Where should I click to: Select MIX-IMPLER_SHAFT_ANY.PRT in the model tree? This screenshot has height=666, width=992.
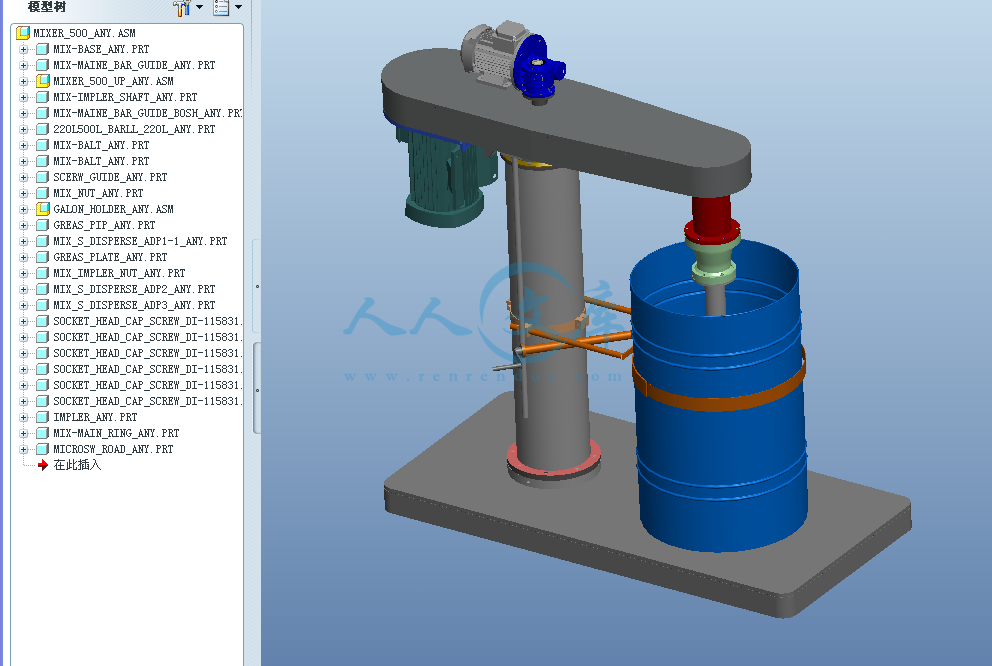[125, 97]
